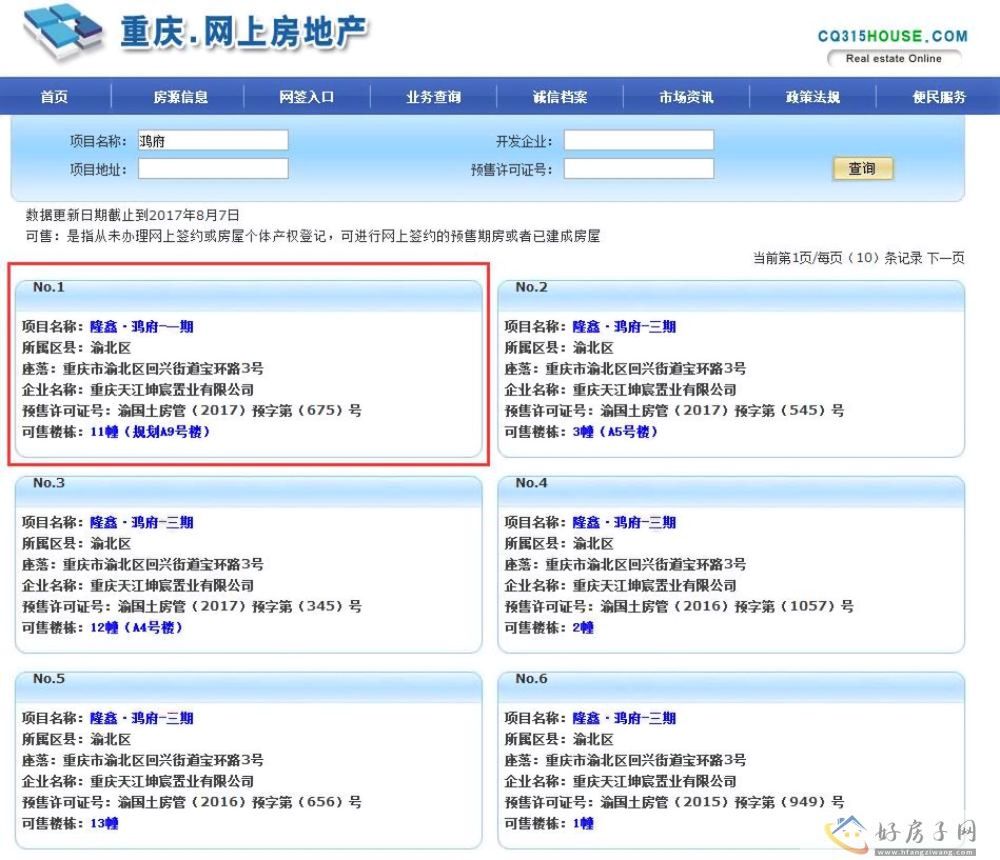Open the 首页 menu
The image size is (1000, 860).
(54, 97)
